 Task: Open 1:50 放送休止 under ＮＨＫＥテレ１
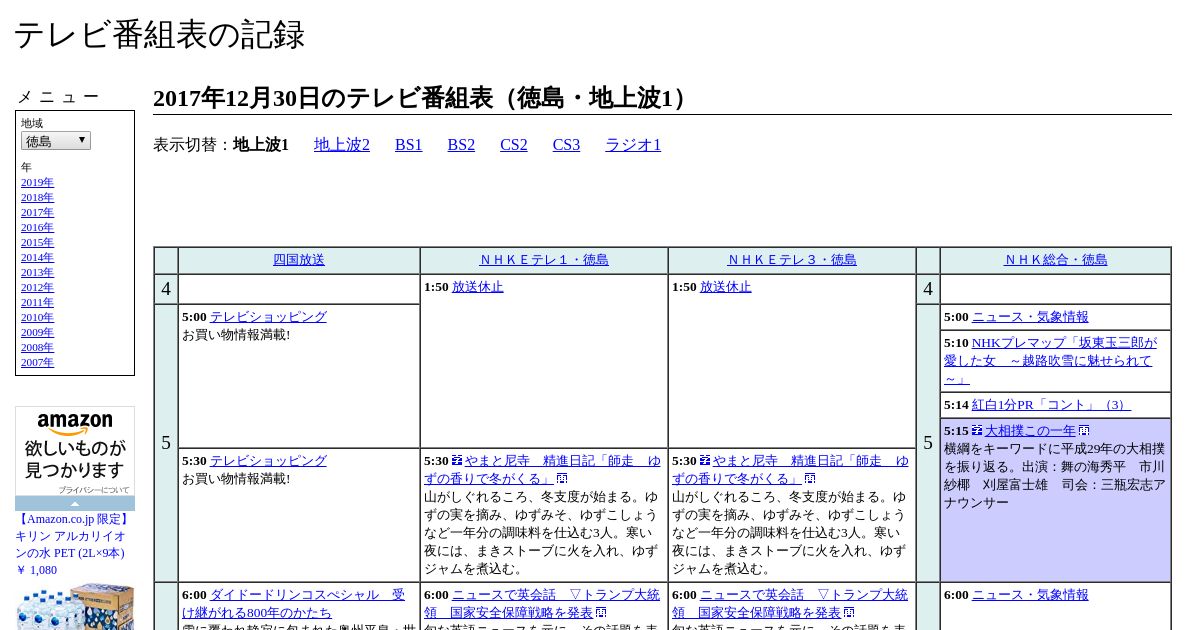coord(478,287)
